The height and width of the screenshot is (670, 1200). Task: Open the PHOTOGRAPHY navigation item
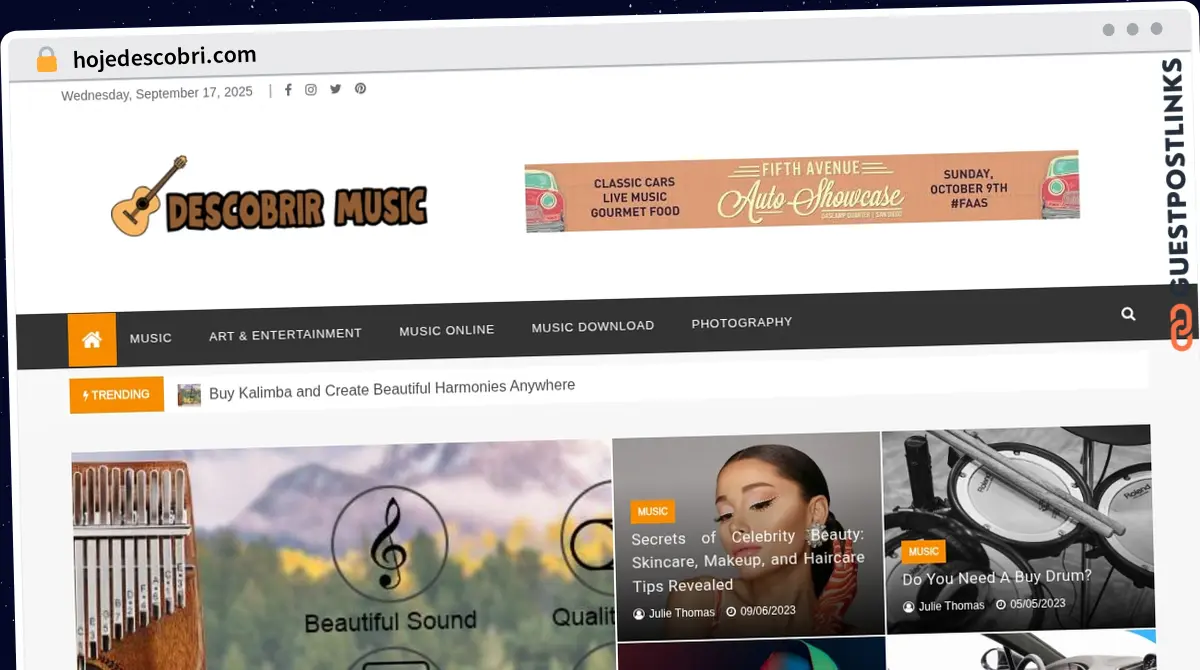[741, 322]
